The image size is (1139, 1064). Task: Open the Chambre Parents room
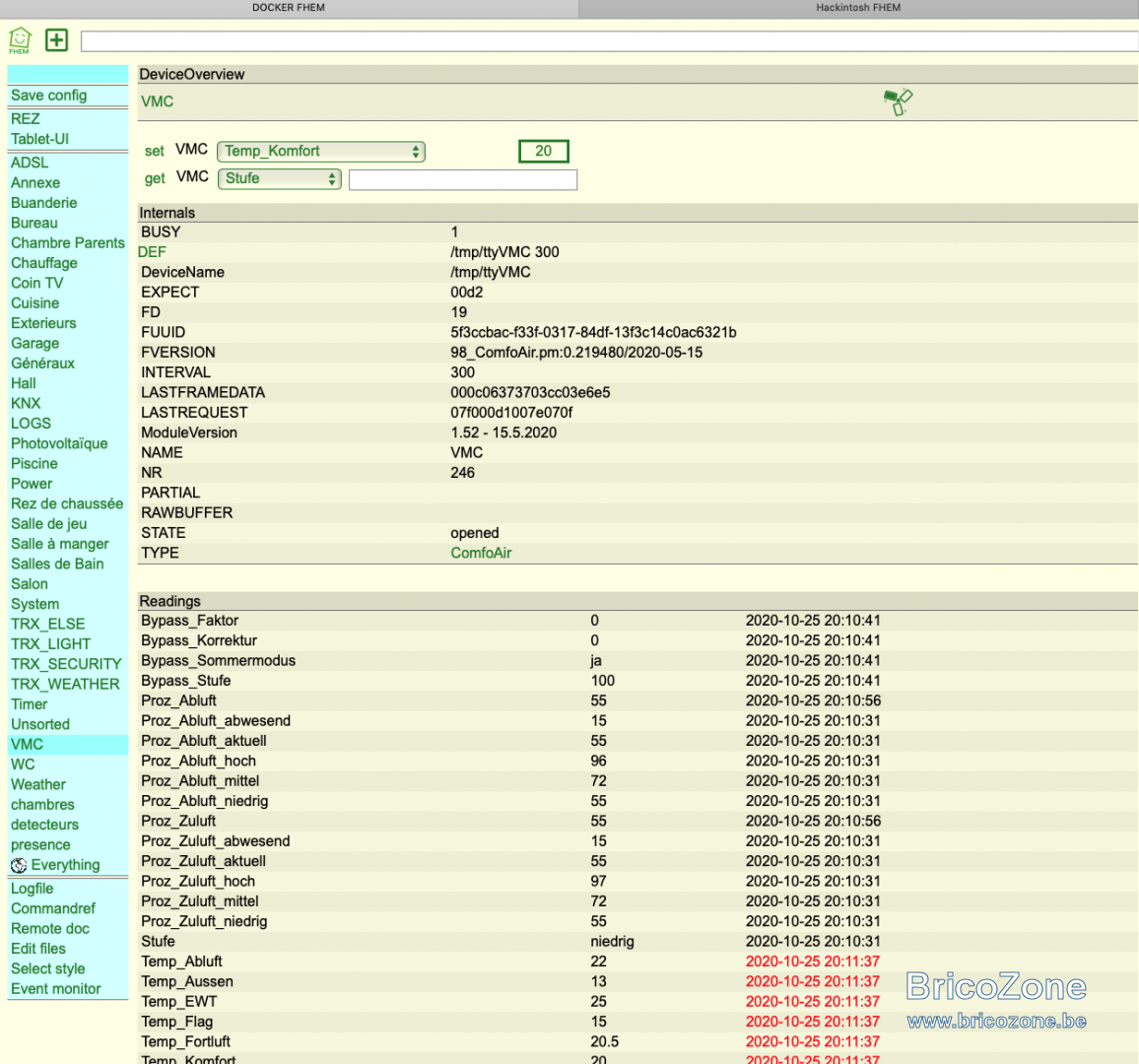click(x=68, y=242)
